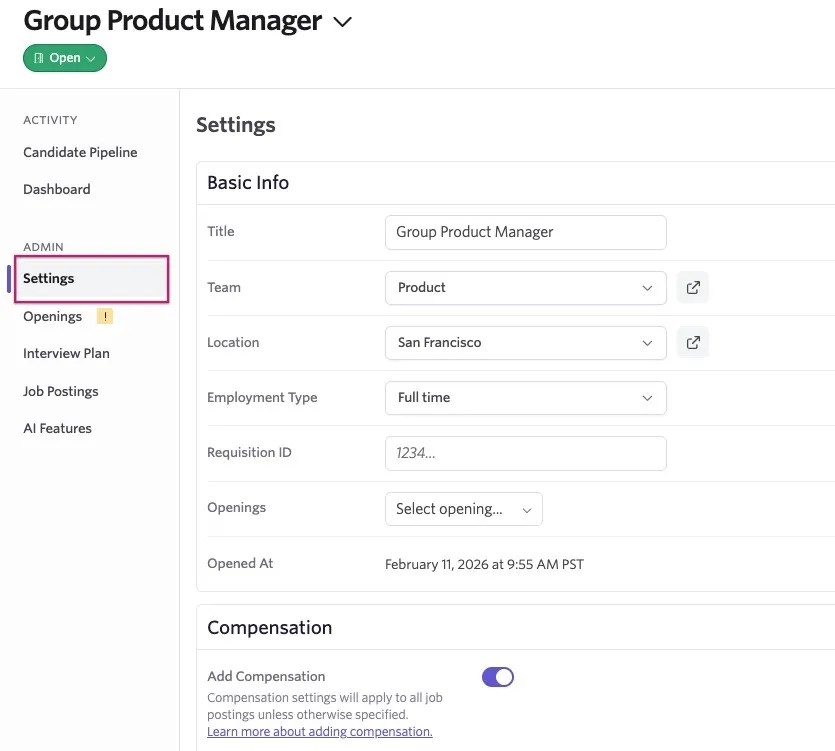Open Dashboard in the sidebar
The width and height of the screenshot is (835, 751).
[x=56, y=189]
